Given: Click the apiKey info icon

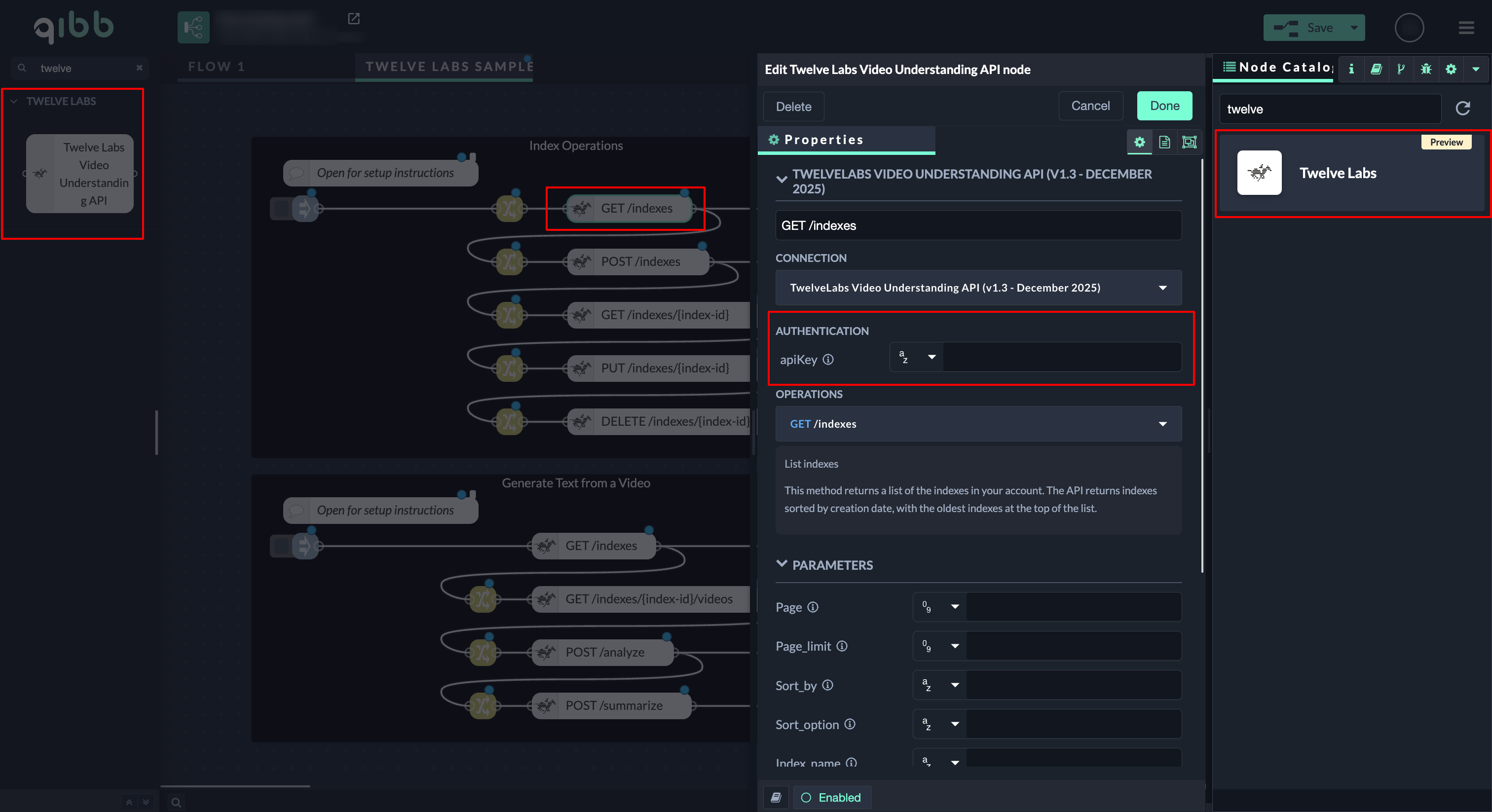Looking at the screenshot, I should [x=828, y=359].
